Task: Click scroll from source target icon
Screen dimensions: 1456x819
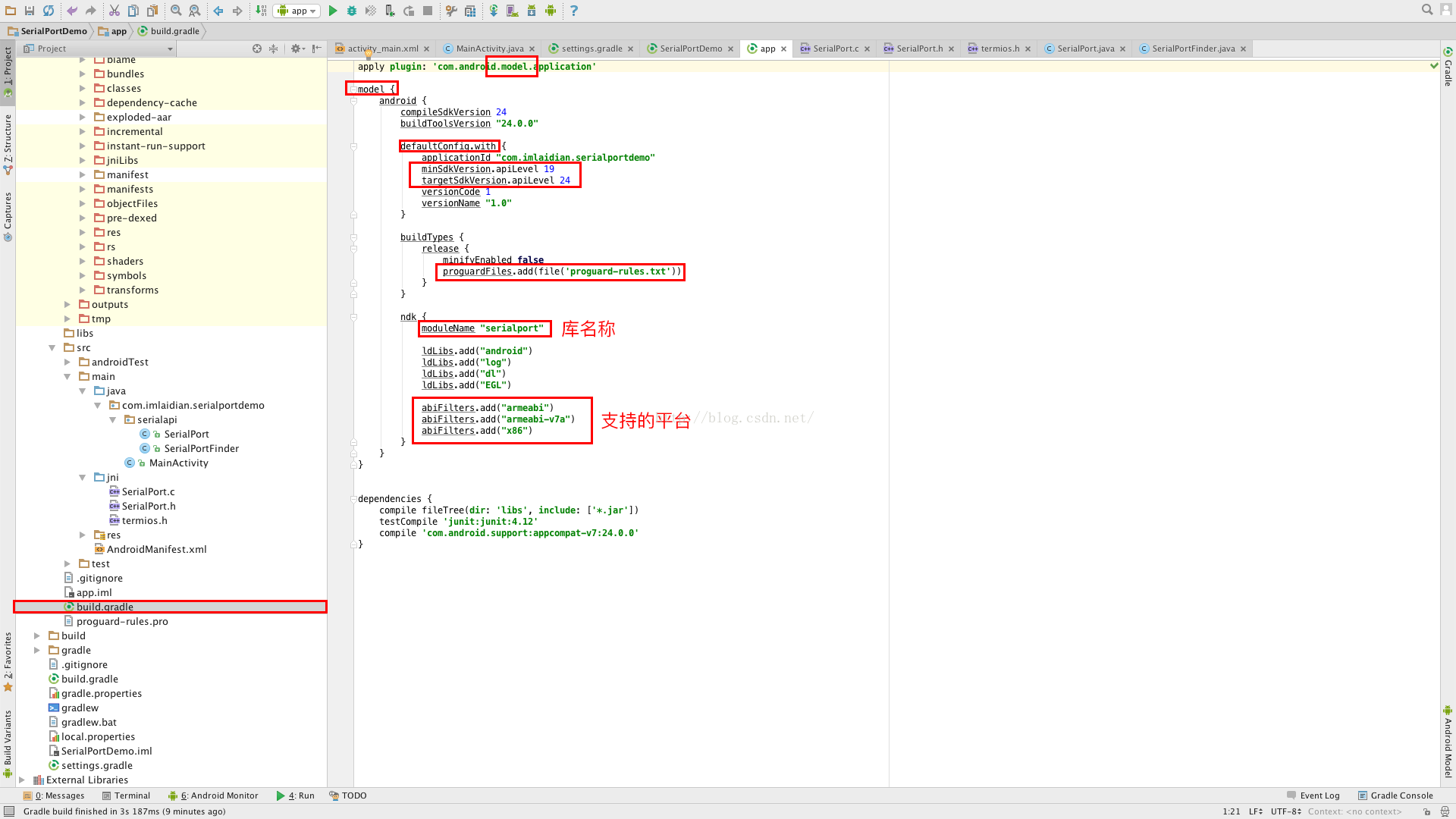Action: click(x=257, y=49)
